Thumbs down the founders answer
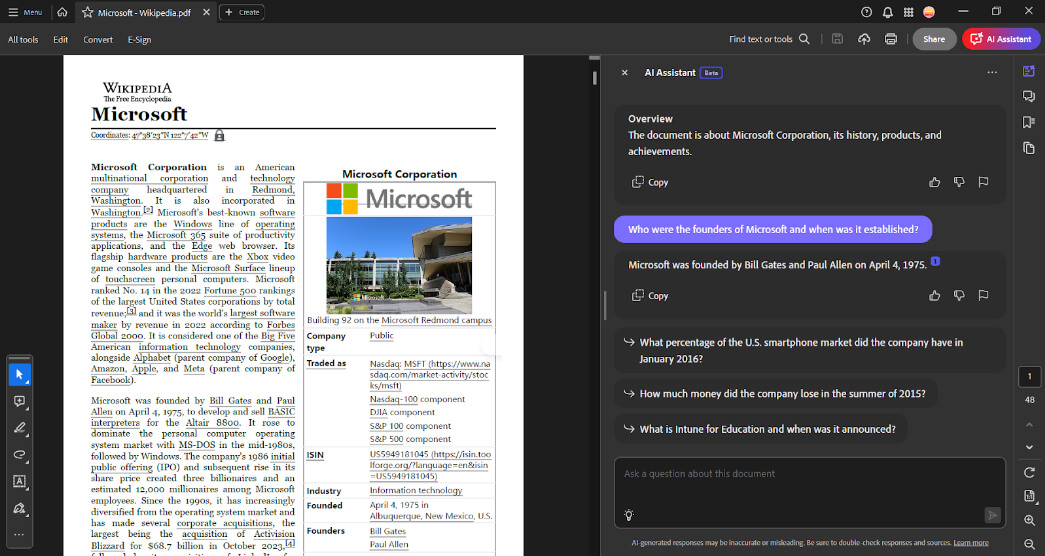This screenshot has height=556, width=1045. 959,295
